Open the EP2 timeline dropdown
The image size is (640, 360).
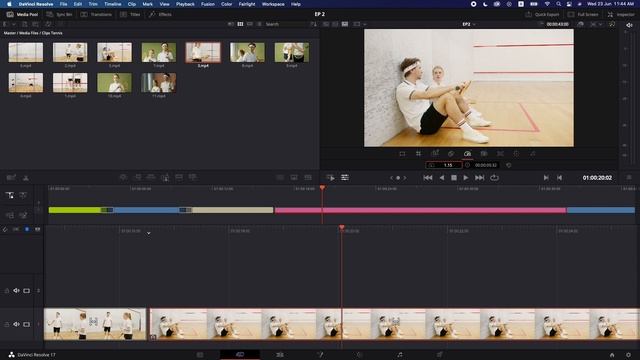469,24
